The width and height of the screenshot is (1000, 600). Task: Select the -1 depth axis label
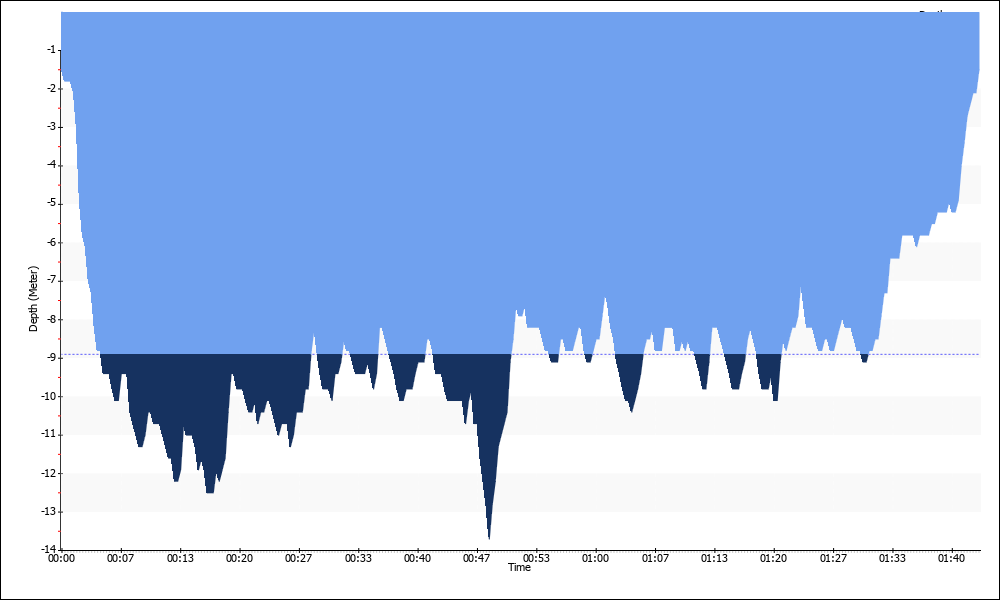coord(52,50)
